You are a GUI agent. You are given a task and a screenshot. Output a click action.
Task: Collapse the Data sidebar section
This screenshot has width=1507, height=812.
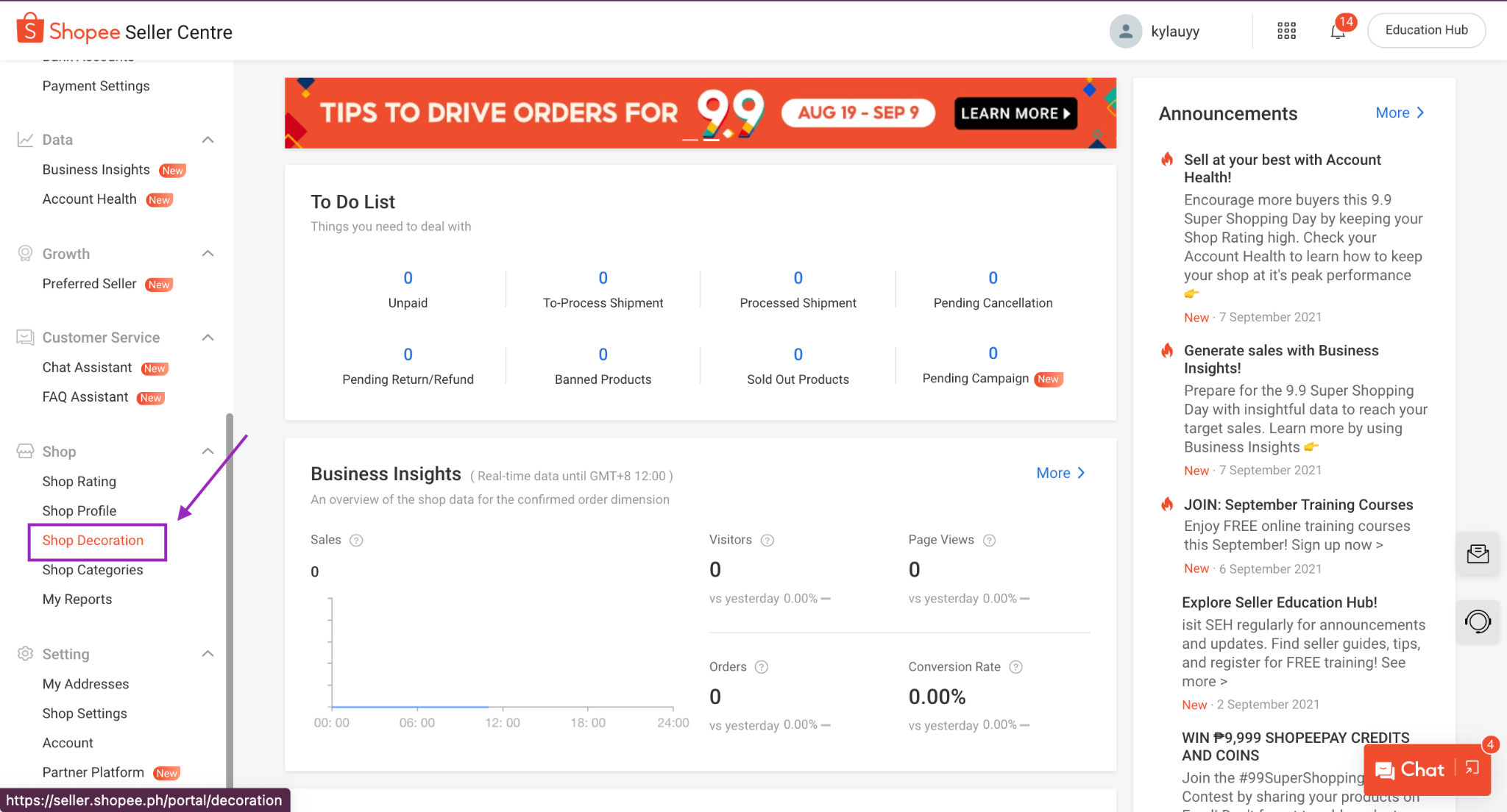[208, 140]
